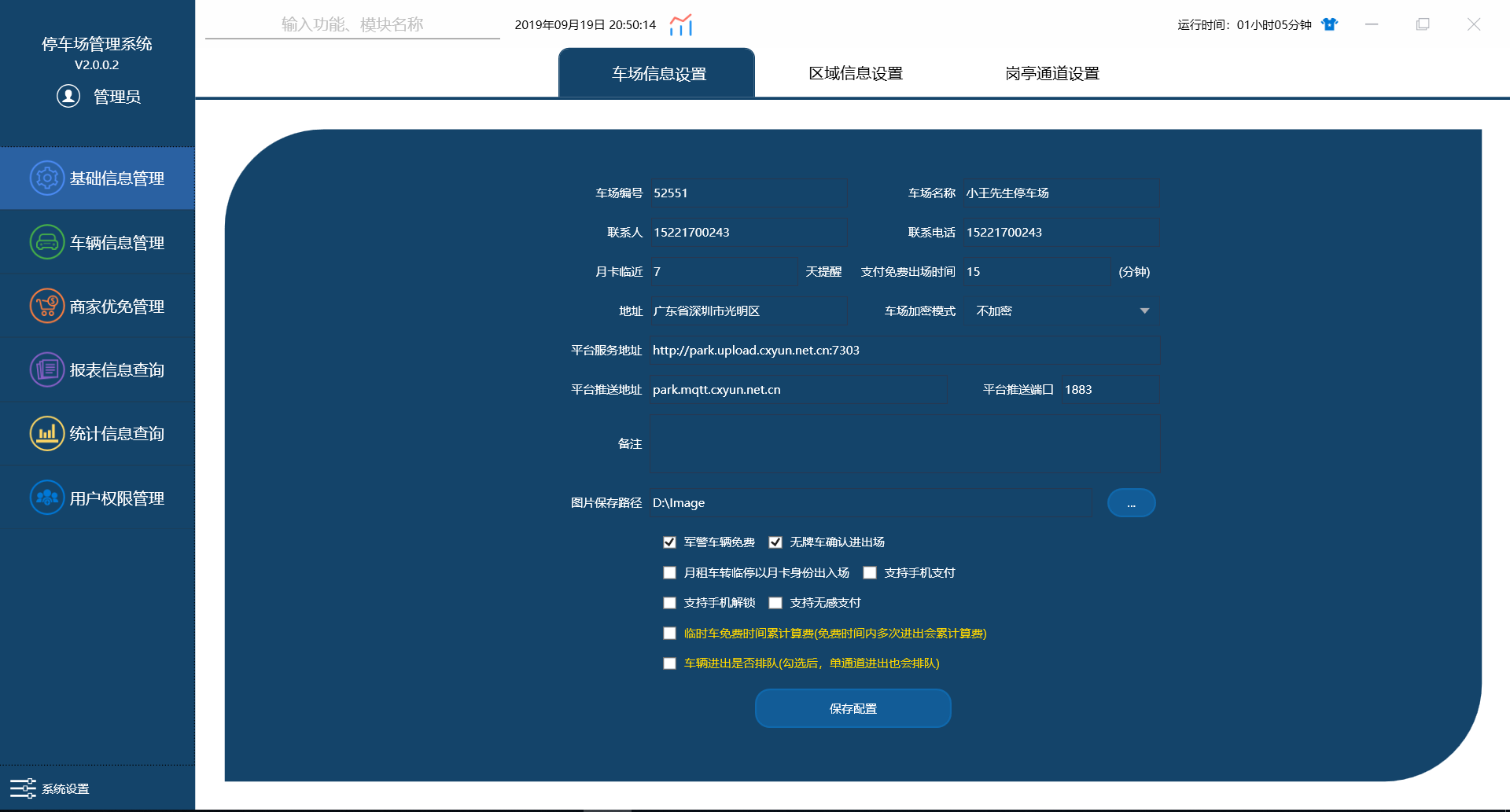Screen dimensions: 1510x812
Task: Click the 车场名称 field 小王先生停车场
Action: pos(1061,193)
